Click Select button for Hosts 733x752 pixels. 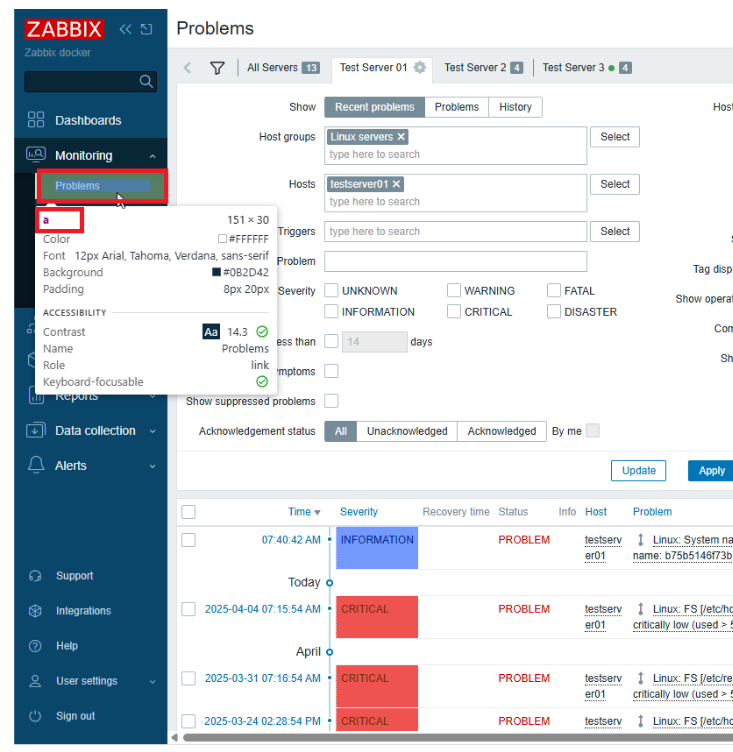click(x=615, y=184)
